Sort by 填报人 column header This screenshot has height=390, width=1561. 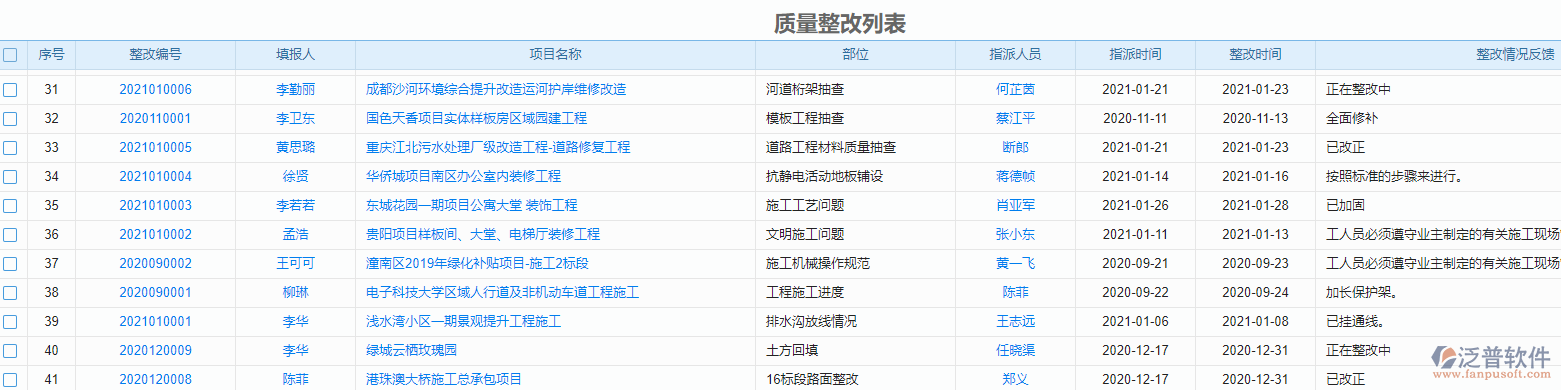[295, 55]
